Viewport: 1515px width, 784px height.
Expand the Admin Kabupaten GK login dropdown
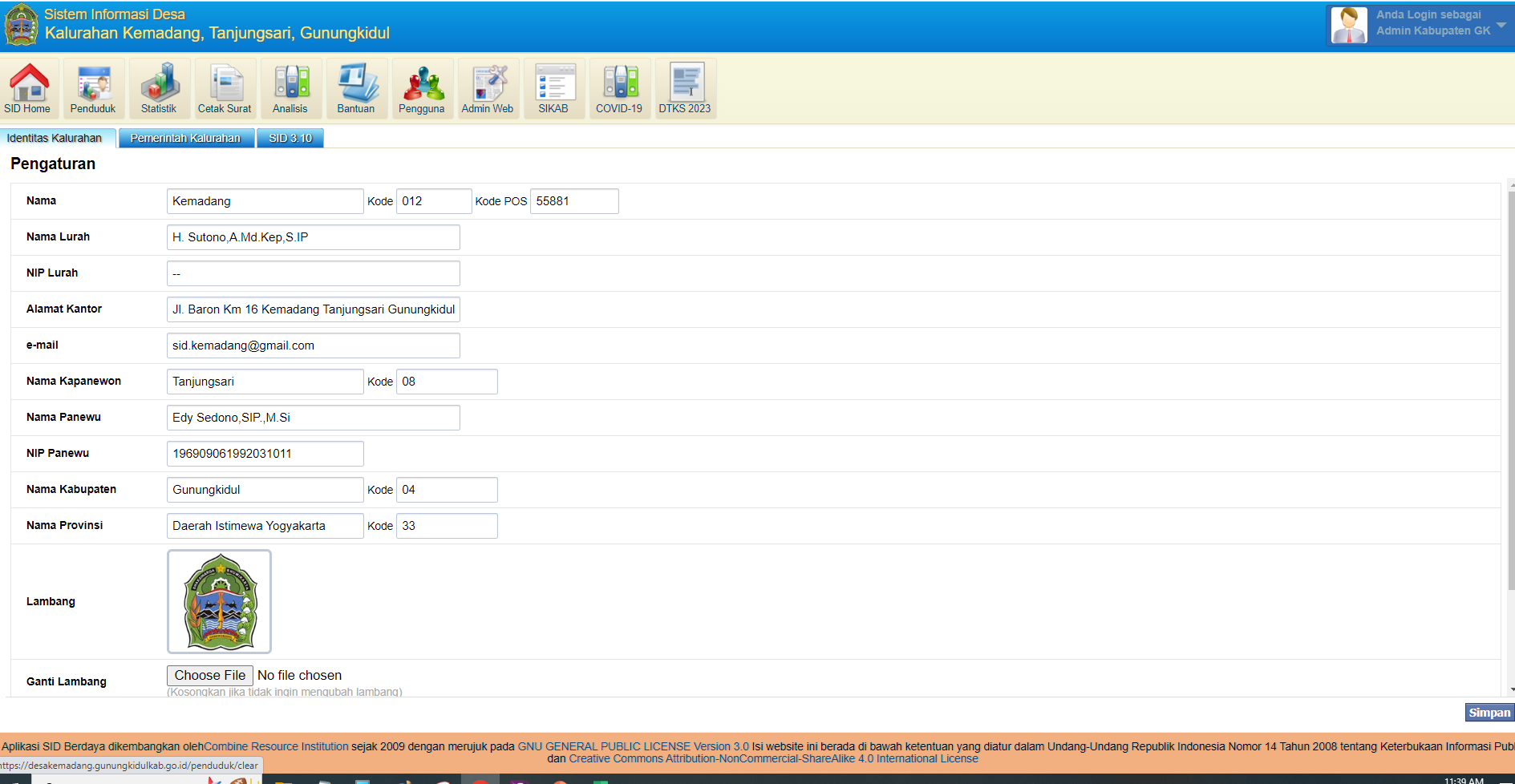(1501, 25)
